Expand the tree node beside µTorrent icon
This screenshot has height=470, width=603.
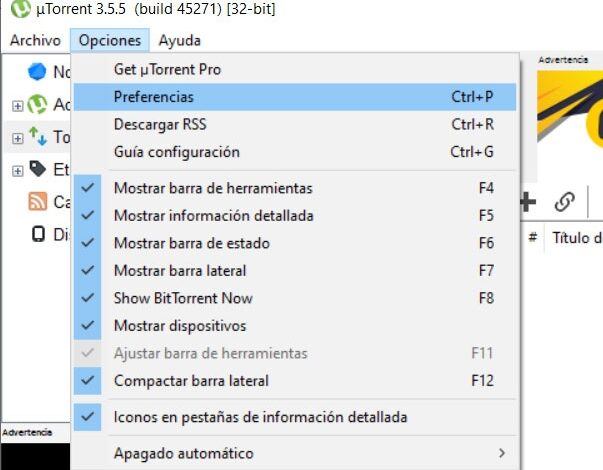pyautogui.click(x=17, y=104)
